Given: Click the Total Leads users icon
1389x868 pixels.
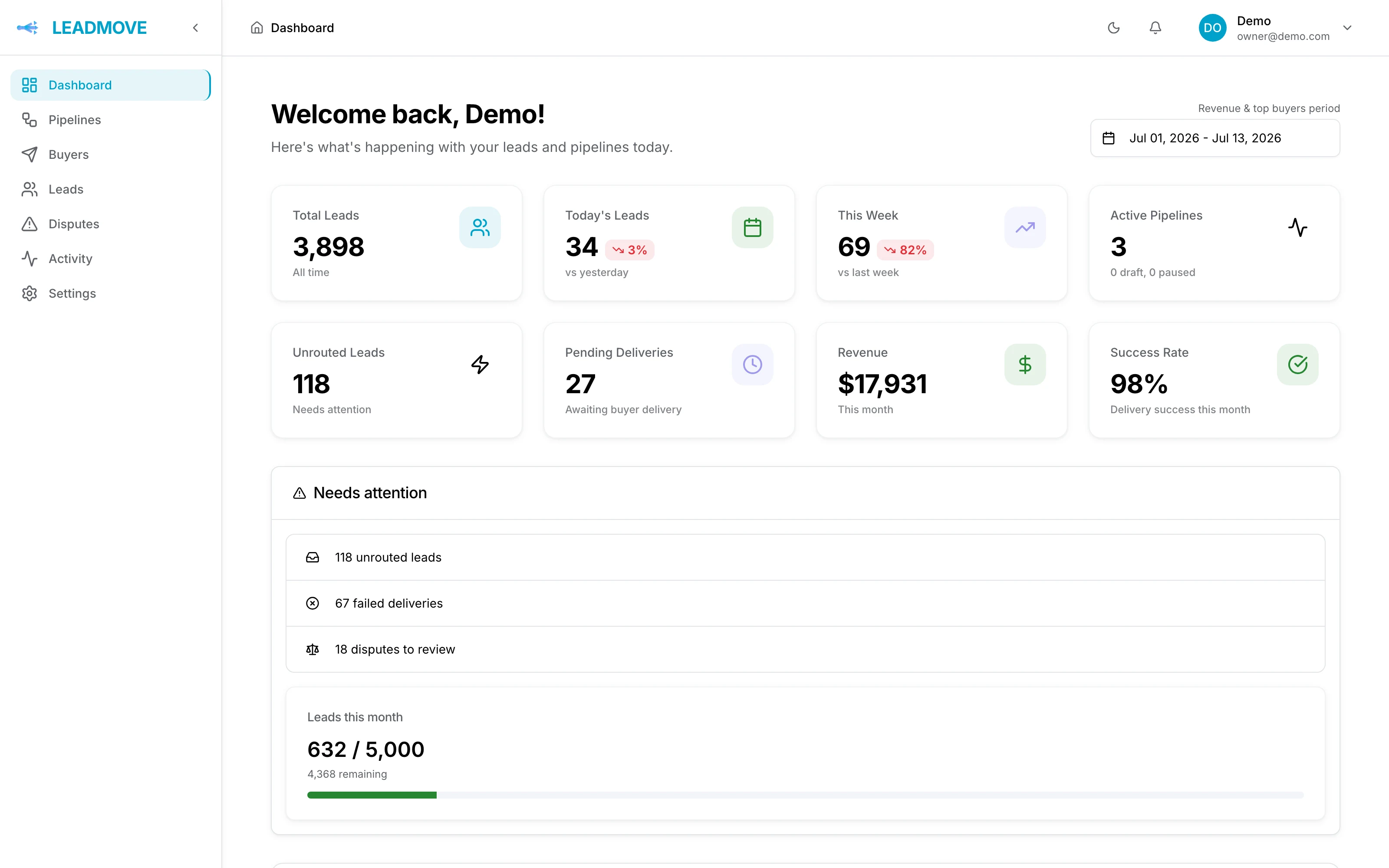Looking at the screenshot, I should tap(480, 227).
